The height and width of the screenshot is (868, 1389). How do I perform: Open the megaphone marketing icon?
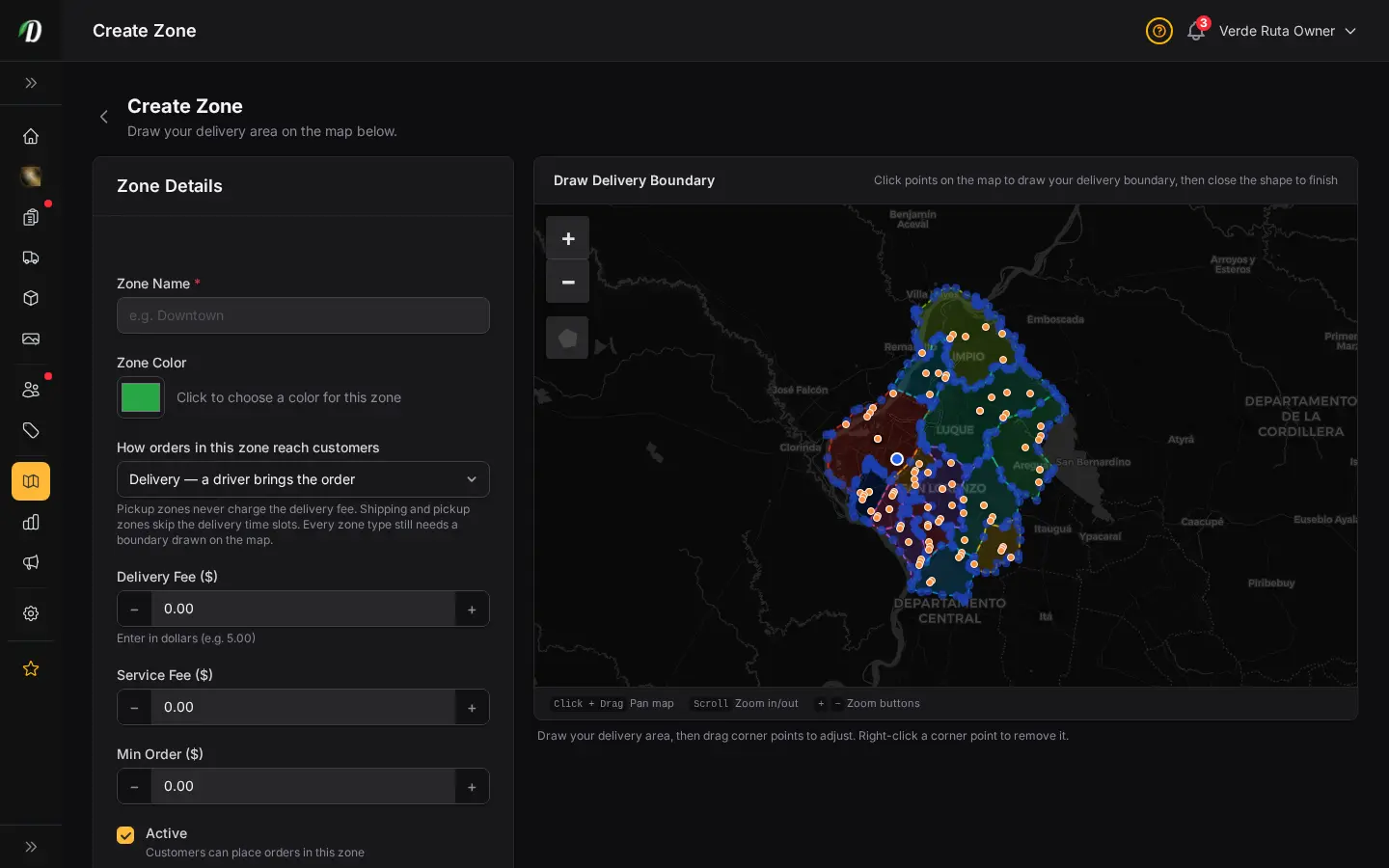[x=31, y=562]
